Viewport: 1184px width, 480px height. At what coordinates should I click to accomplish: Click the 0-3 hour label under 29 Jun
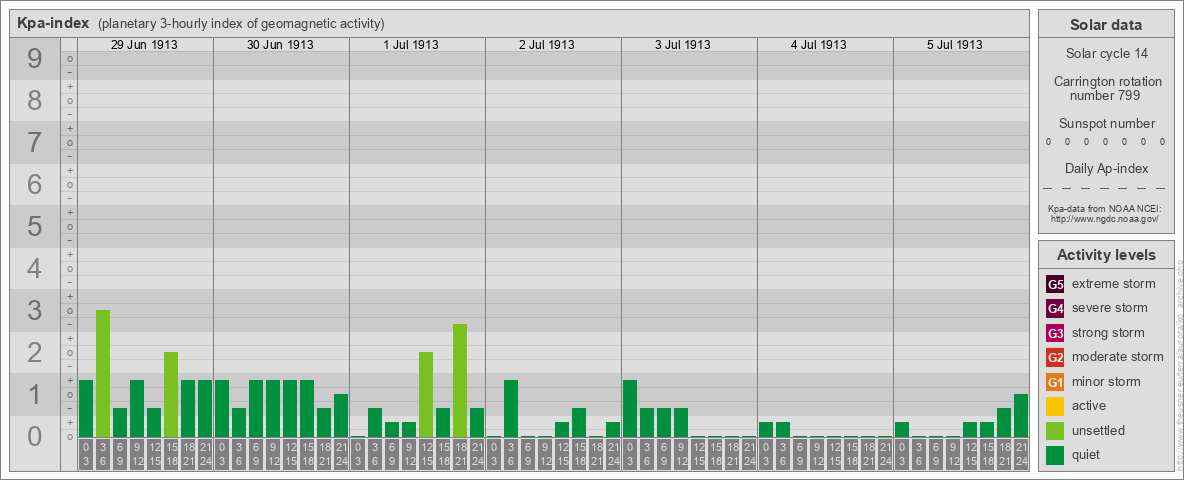point(86,454)
